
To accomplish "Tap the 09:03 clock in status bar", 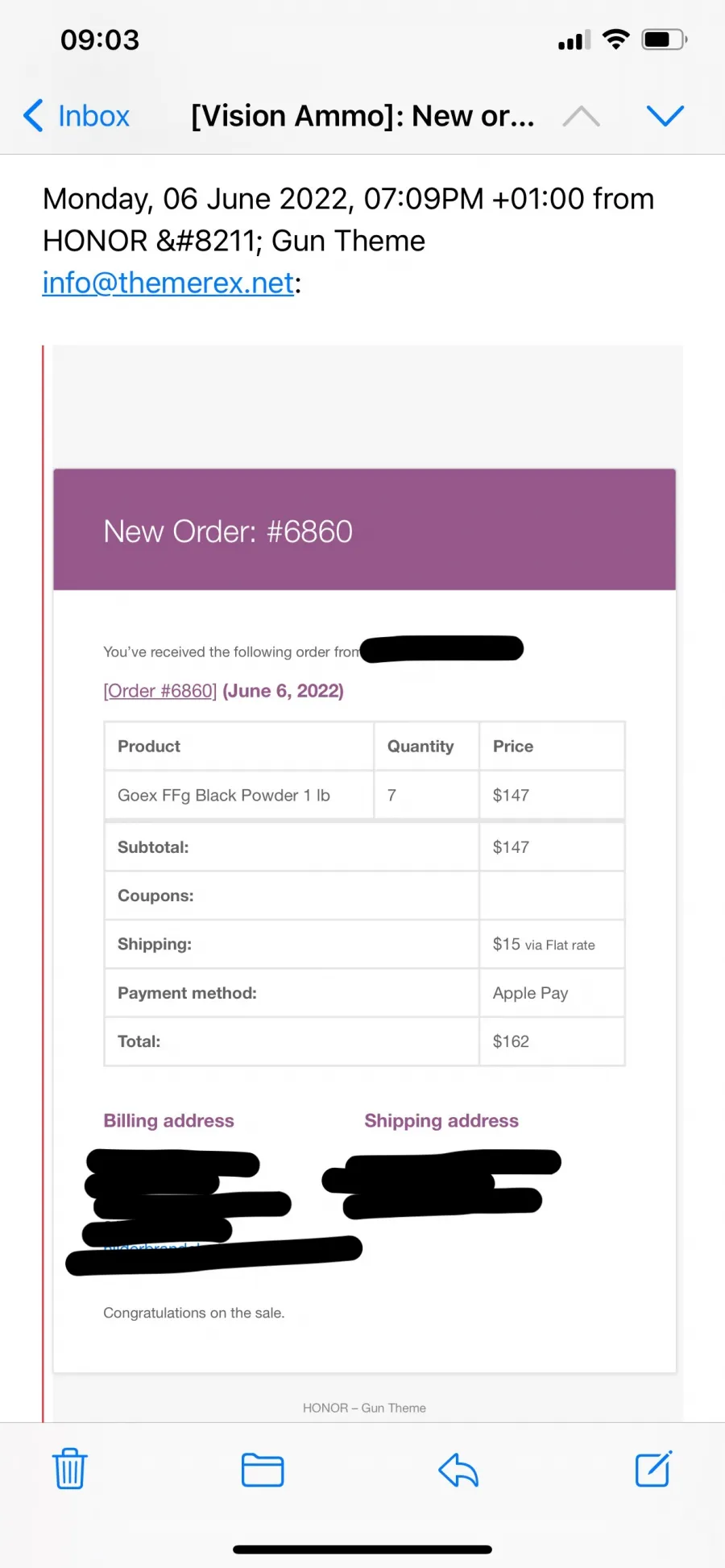I will (100, 40).
